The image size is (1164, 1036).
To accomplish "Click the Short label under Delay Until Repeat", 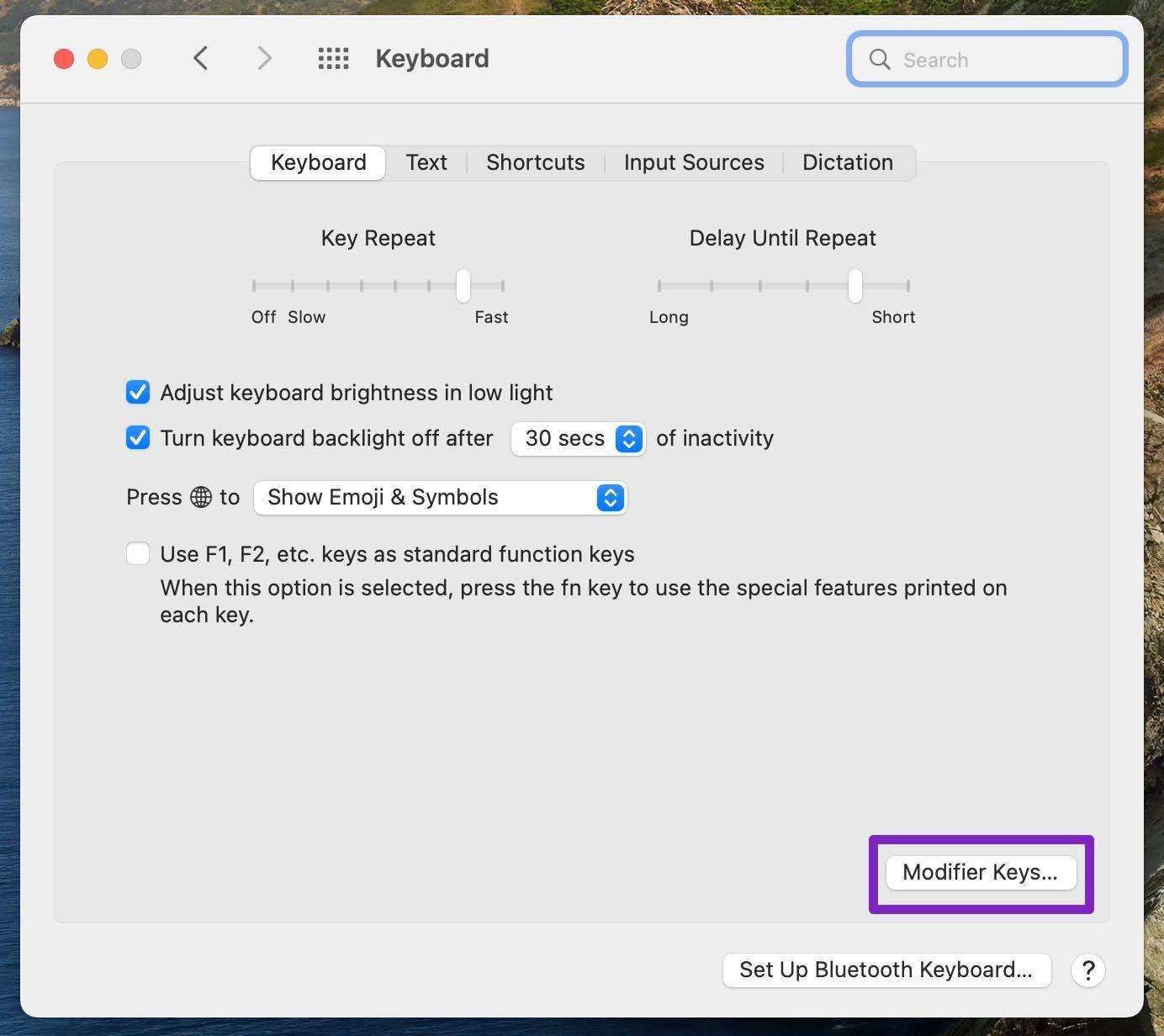I will pos(893,317).
